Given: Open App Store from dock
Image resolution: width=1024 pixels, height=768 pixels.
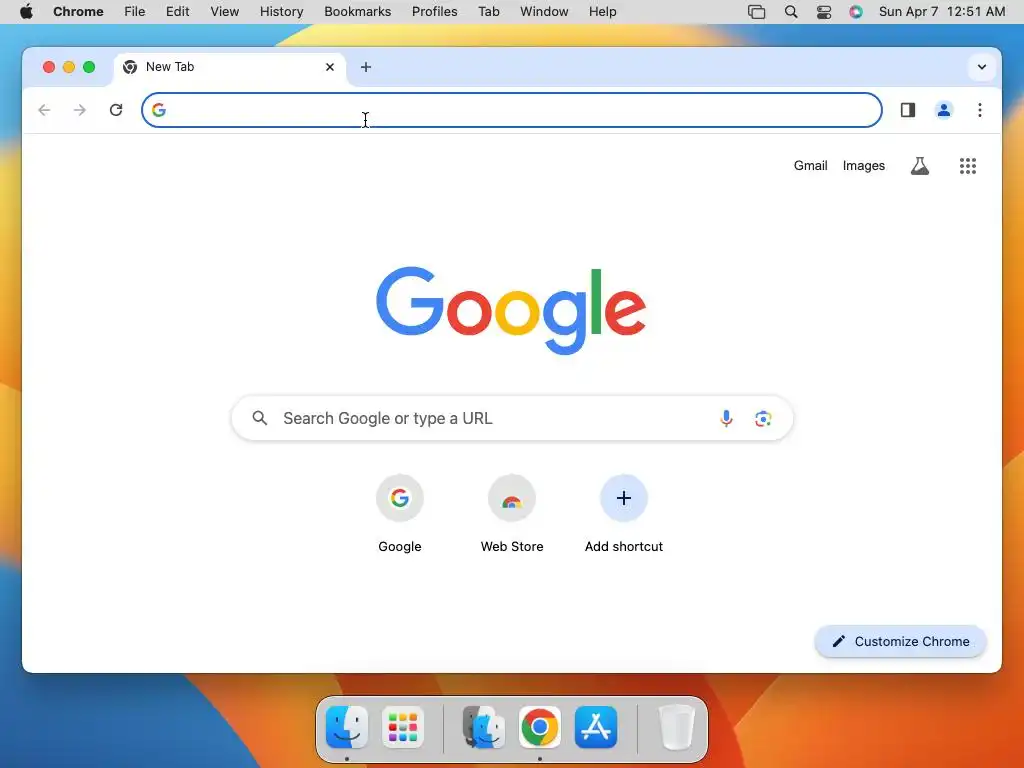Looking at the screenshot, I should click(x=596, y=727).
